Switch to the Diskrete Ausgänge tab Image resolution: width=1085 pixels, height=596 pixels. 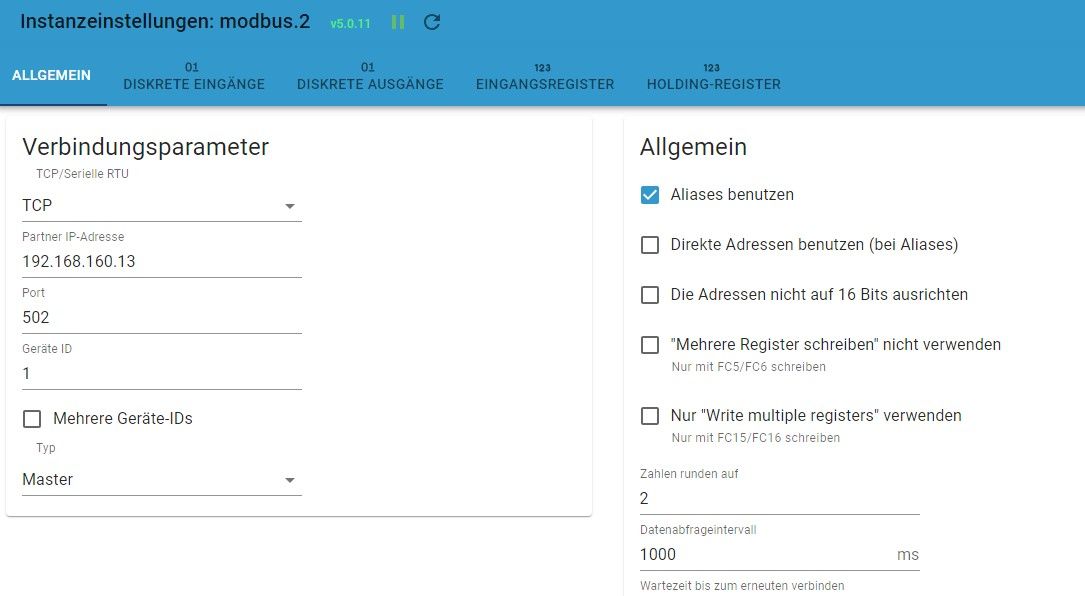coord(370,76)
